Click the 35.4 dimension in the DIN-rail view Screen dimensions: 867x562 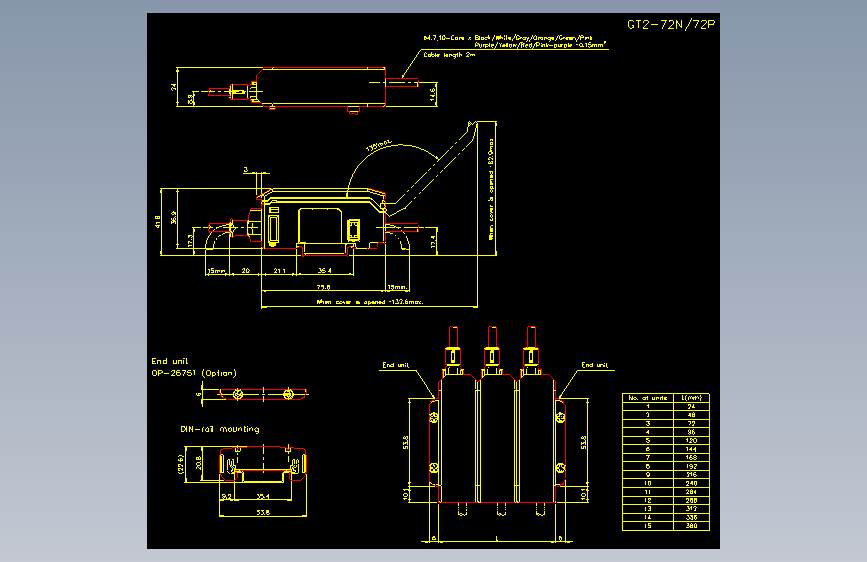pyautogui.click(x=263, y=497)
